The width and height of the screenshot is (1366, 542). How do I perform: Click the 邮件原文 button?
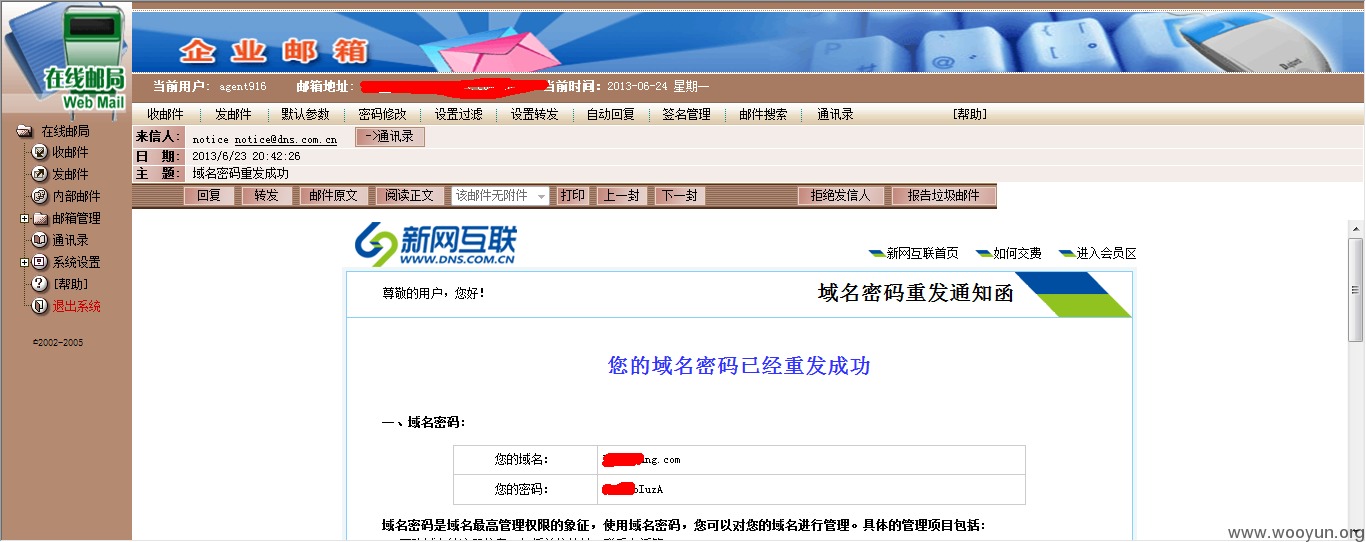(x=334, y=196)
